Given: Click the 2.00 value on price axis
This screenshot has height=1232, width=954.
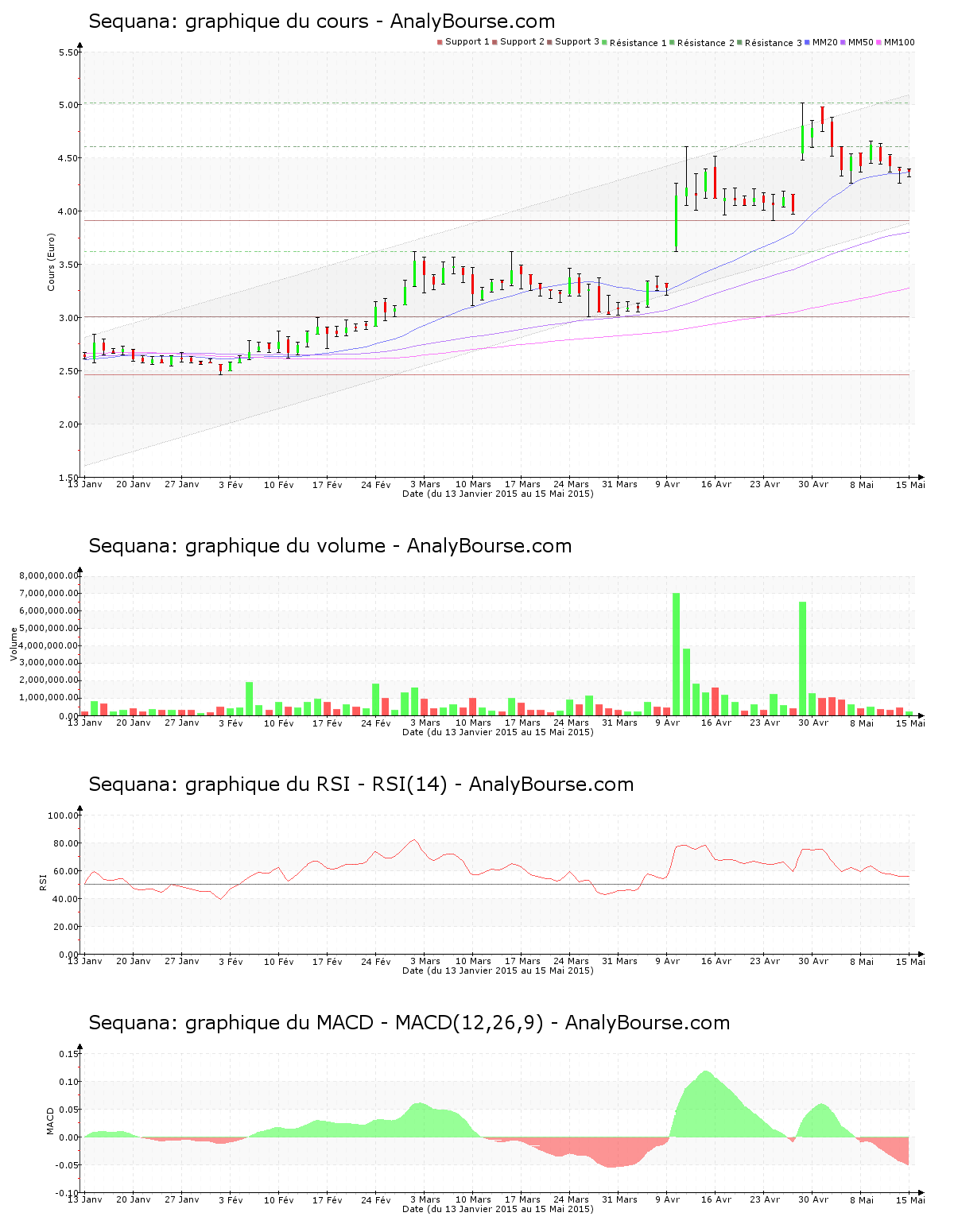Looking at the screenshot, I should point(68,424).
